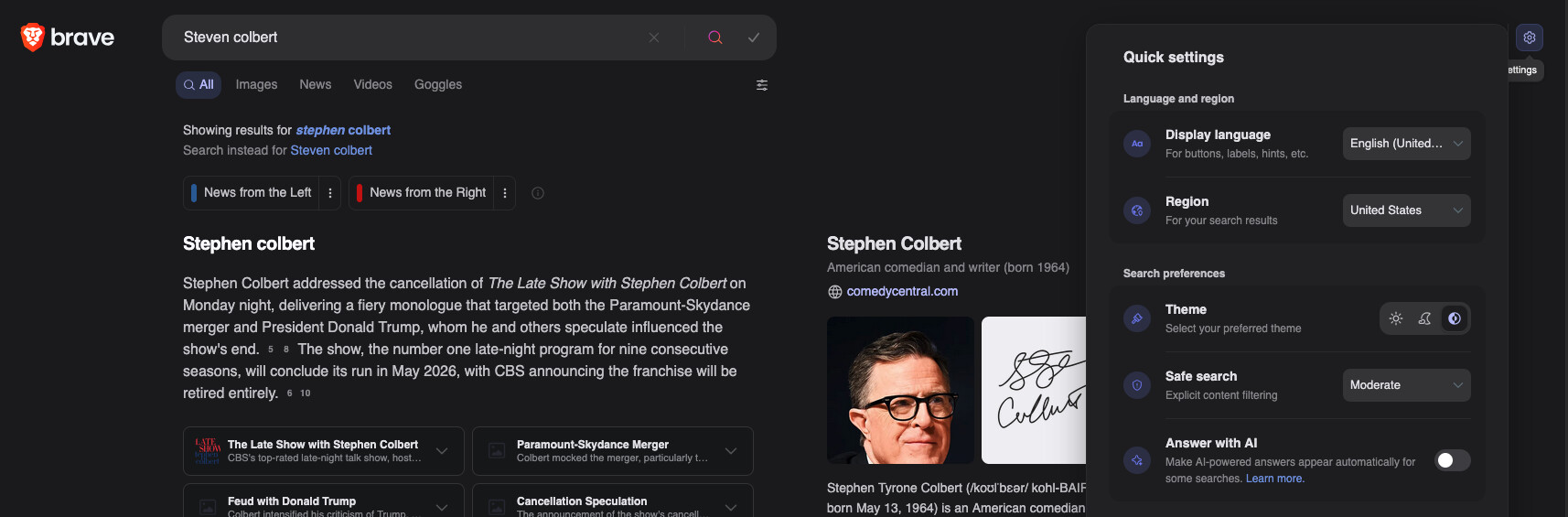Click the Stephen Colbert infobox title

click(894, 244)
